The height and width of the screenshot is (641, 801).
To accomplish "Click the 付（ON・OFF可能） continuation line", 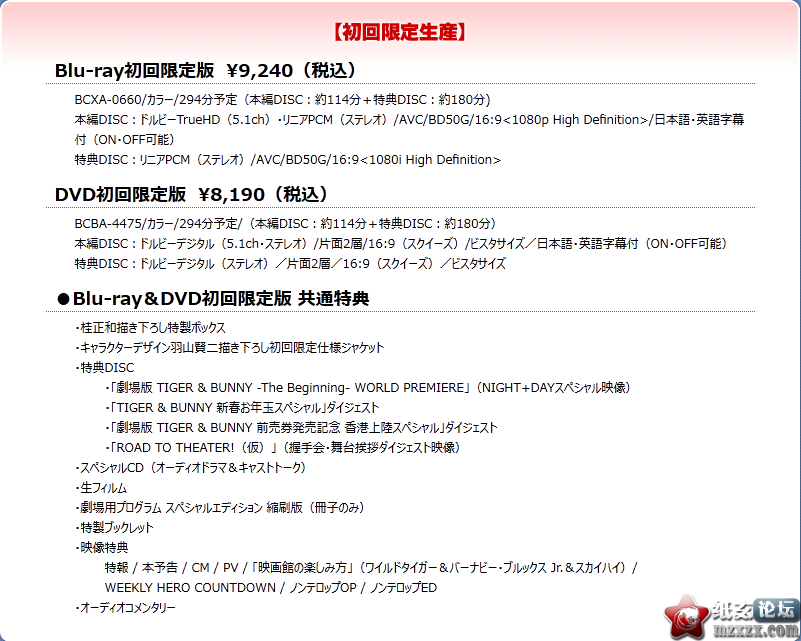I will pyautogui.click(x=124, y=139).
